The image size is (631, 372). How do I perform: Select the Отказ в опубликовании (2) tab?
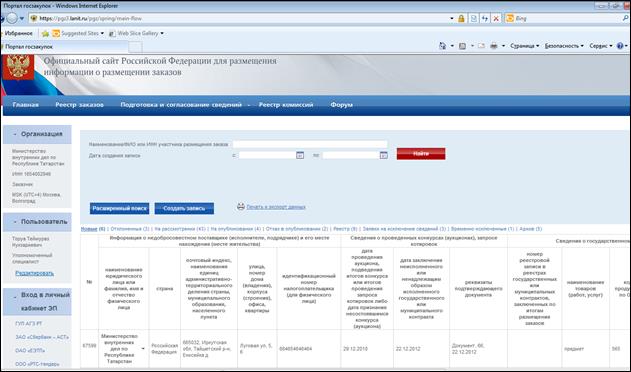(x=297, y=229)
